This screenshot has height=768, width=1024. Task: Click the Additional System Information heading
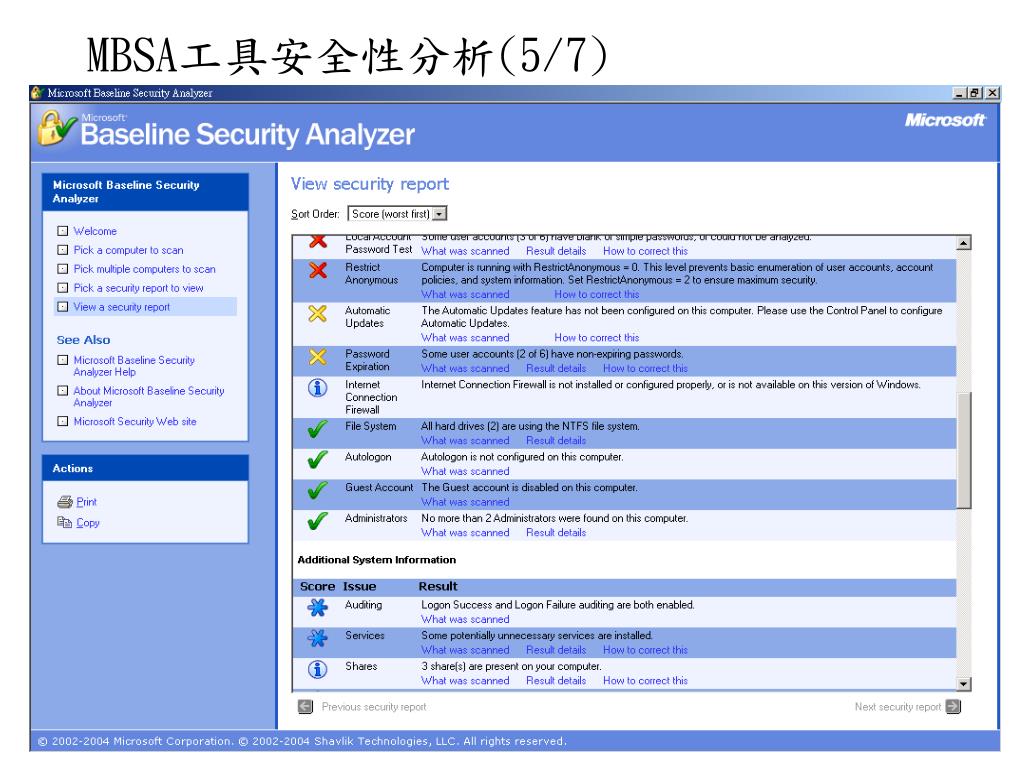click(377, 560)
